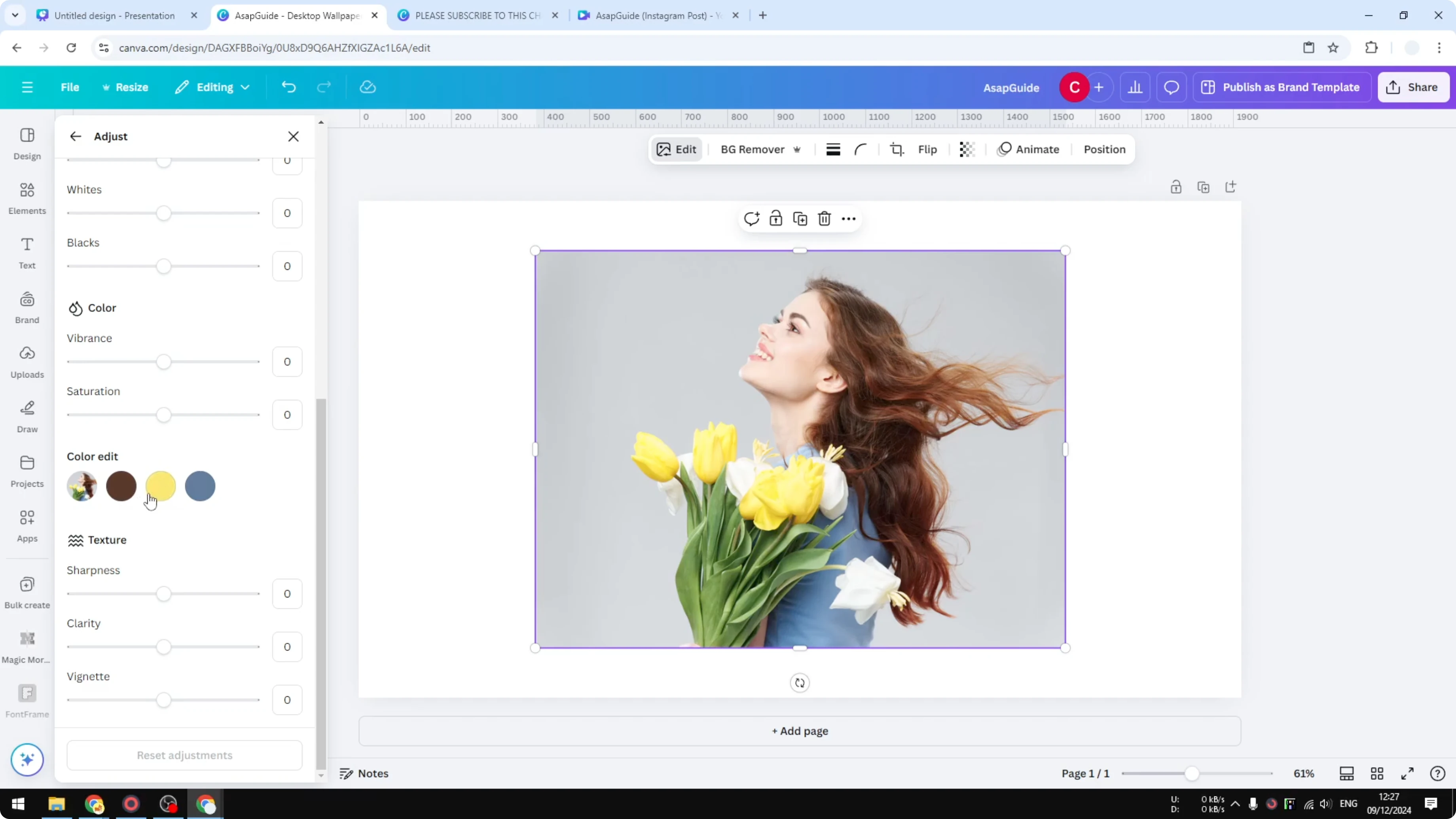Expand the Editing mode dropdown
1456x819 pixels.
pos(212,87)
